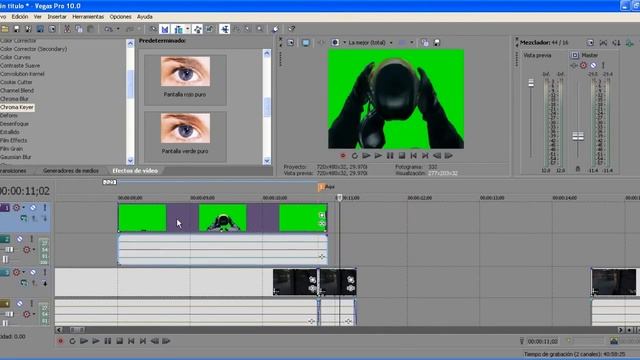Viewport: 640px width, 360px height.
Task: Pause playback in the bottom transport bar
Action: tap(107, 341)
